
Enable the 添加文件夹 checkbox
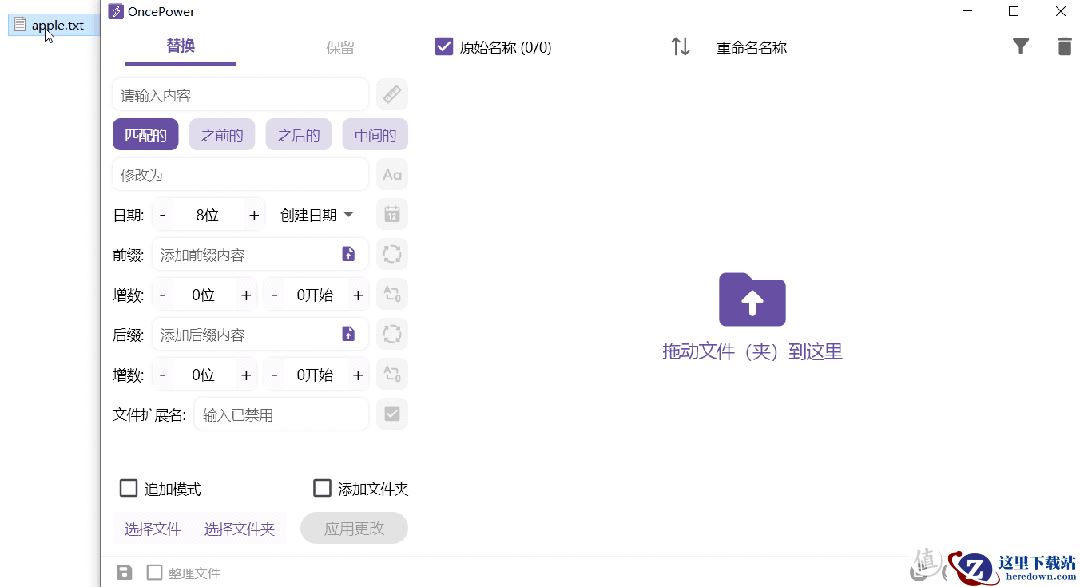coord(322,488)
